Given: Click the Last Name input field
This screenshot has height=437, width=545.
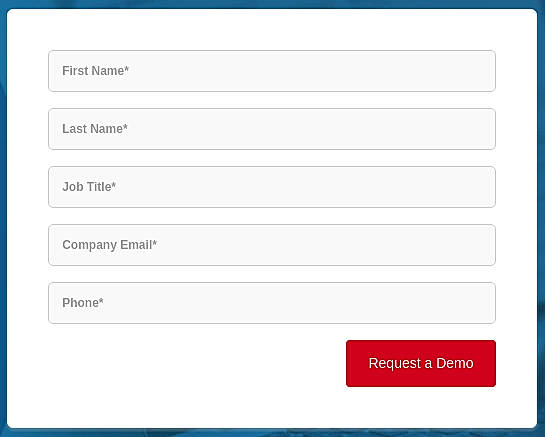Looking at the screenshot, I should click(x=272, y=129).
